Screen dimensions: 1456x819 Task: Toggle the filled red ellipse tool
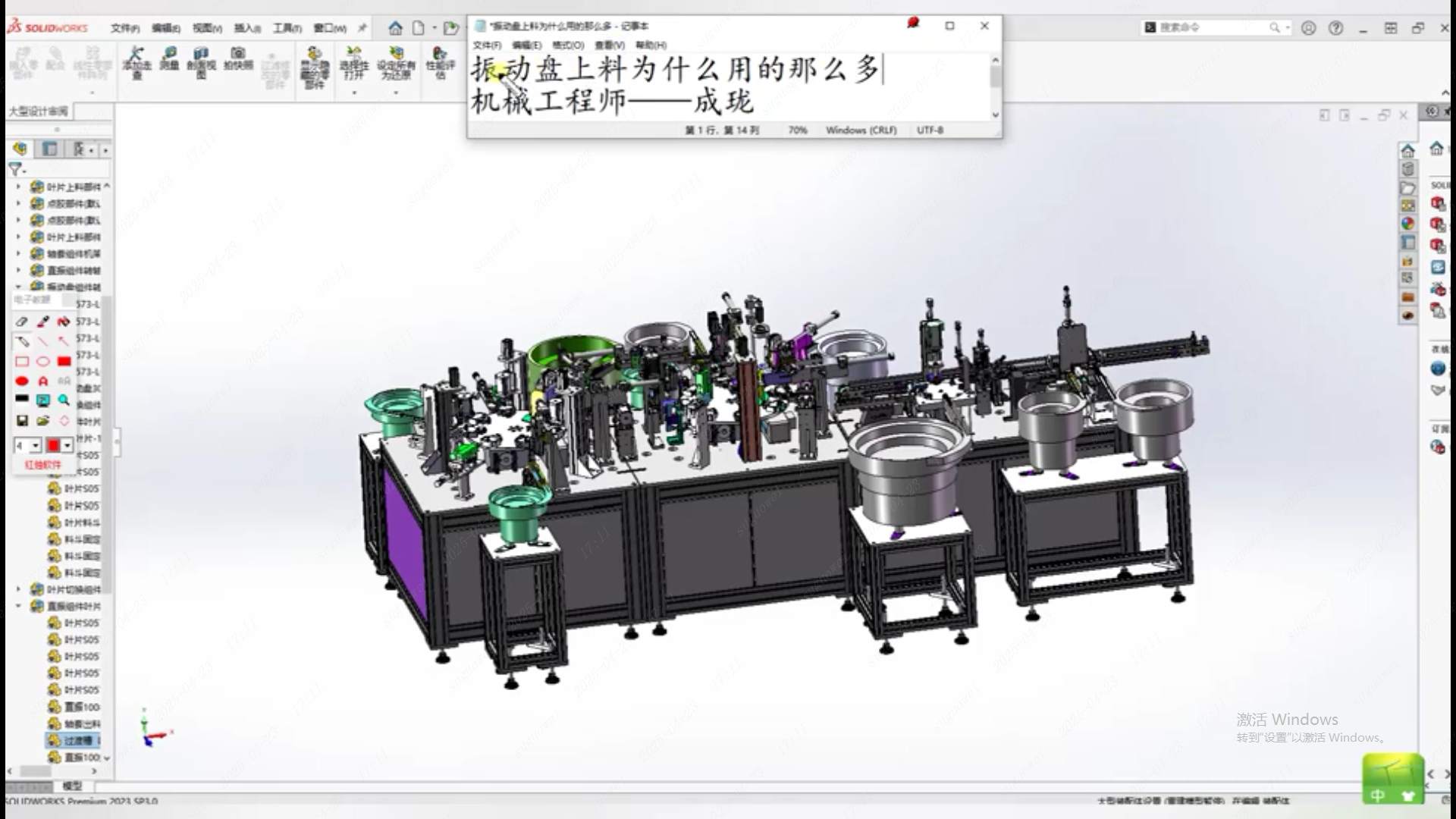click(22, 381)
